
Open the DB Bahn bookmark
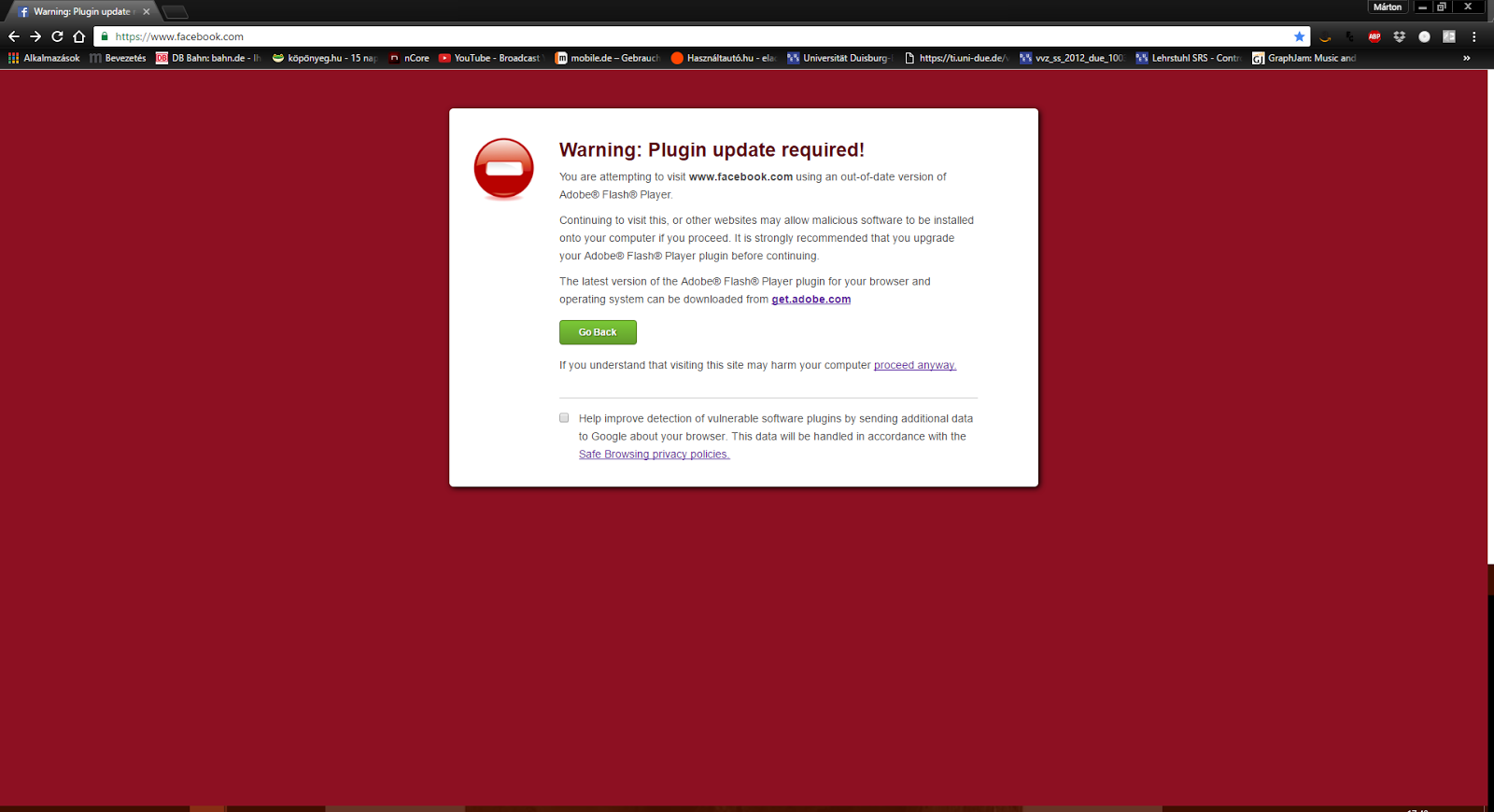208,58
